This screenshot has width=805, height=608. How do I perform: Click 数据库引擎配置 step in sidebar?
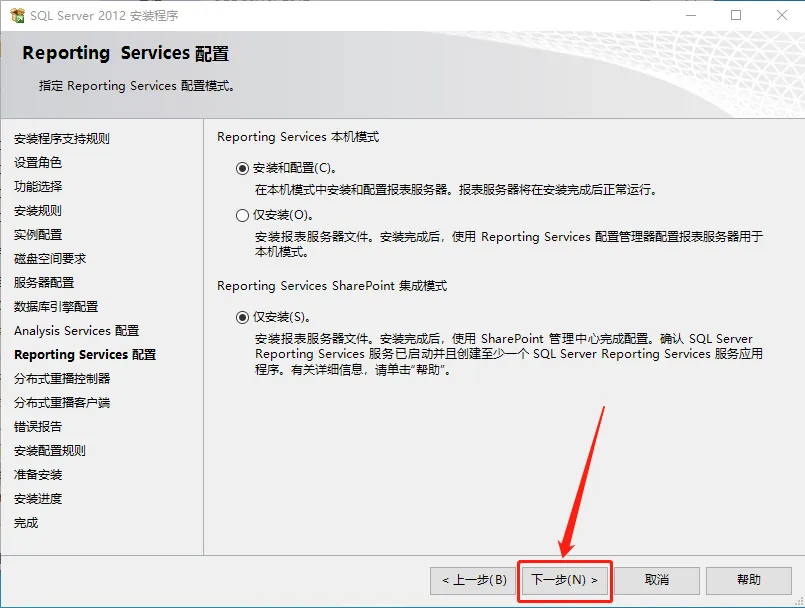(56, 307)
